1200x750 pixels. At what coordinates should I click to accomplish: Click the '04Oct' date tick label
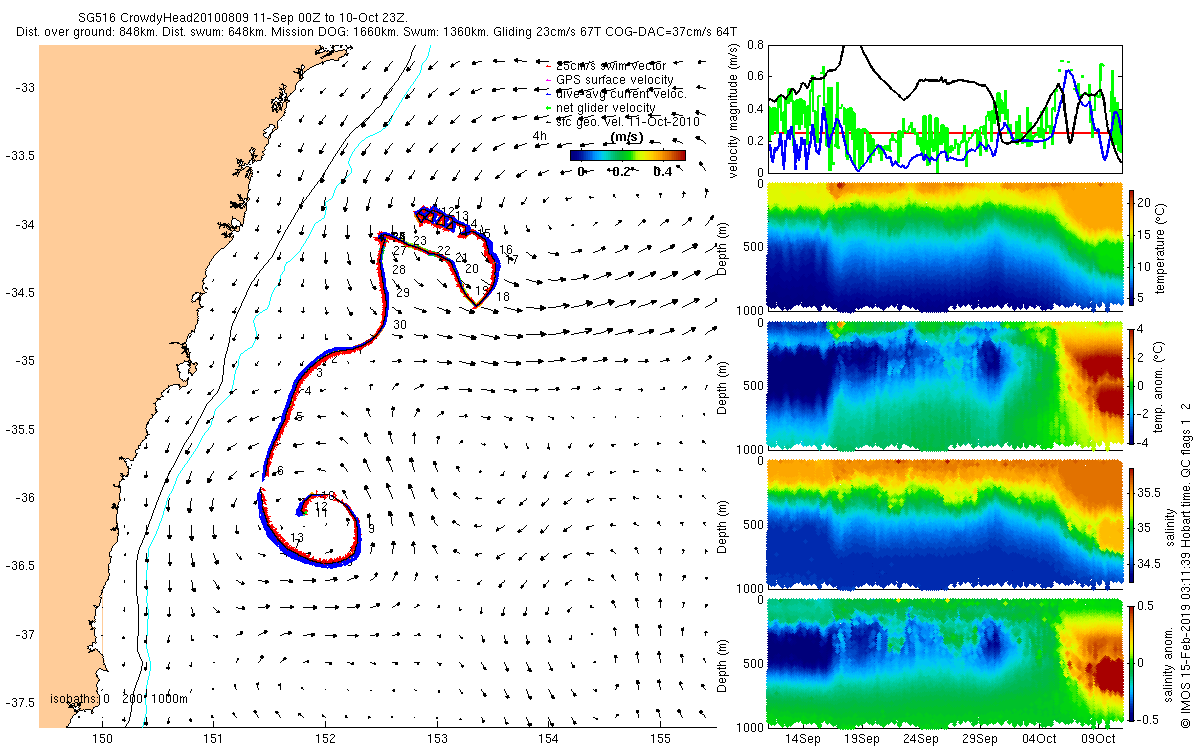pyautogui.click(x=1039, y=738)
